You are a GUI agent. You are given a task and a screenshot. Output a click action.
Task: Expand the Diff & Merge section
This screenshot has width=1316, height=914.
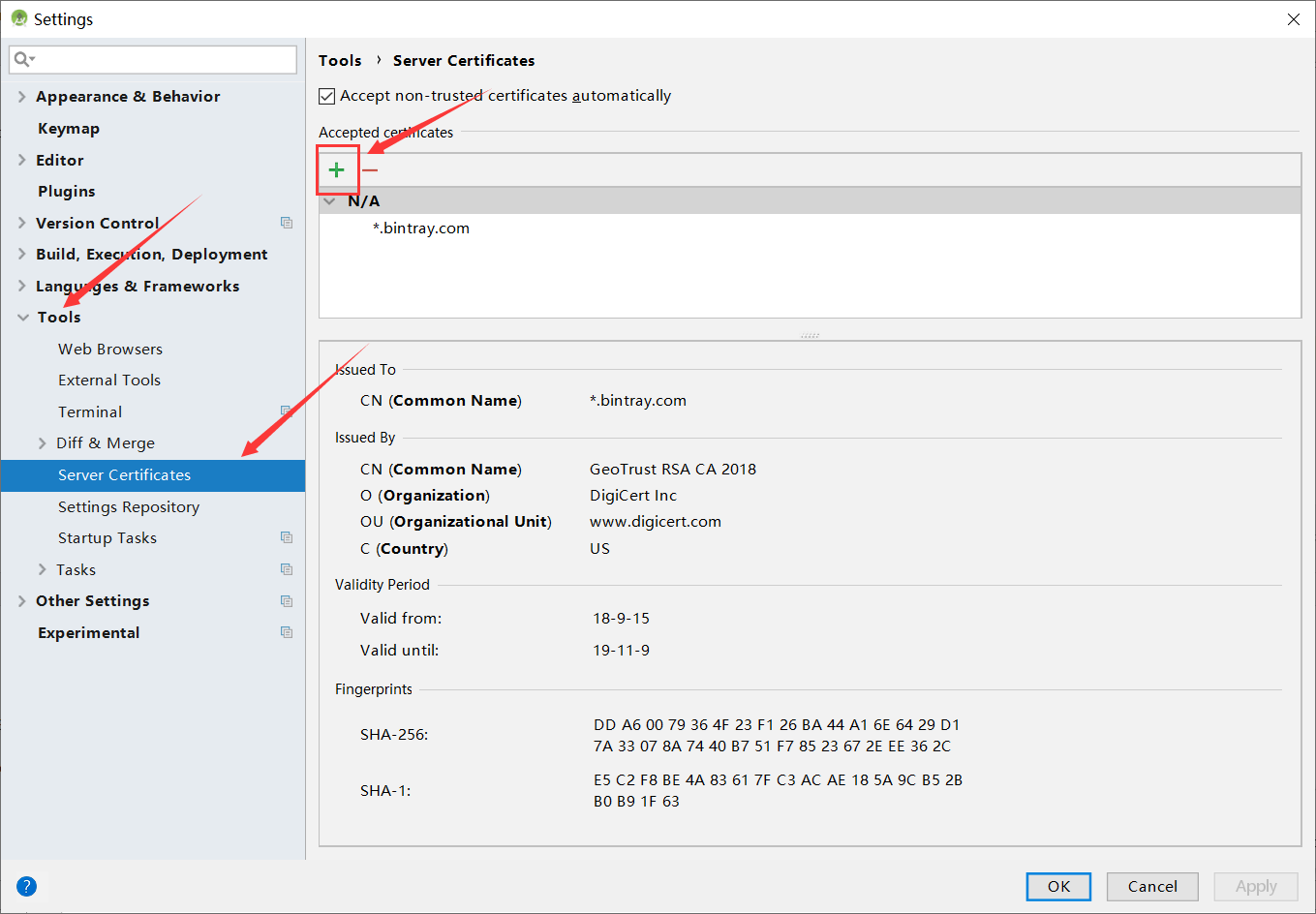[x=43, y=442]
